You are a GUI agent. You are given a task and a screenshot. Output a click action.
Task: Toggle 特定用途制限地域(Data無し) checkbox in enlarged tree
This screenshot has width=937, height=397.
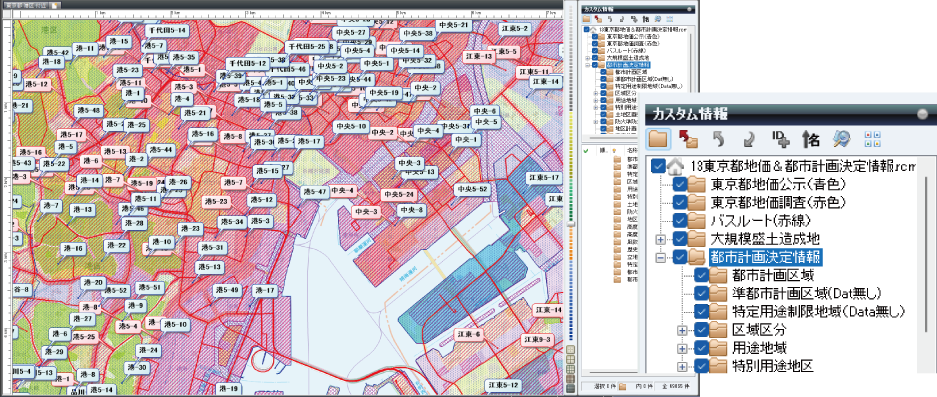coord(701,312)
